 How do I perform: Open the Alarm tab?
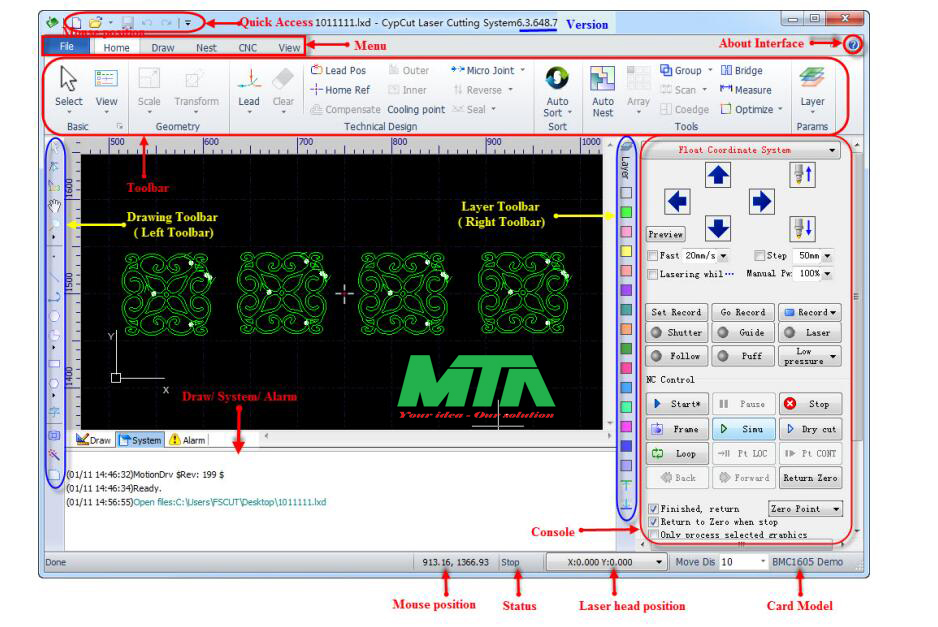coord(187,440)
